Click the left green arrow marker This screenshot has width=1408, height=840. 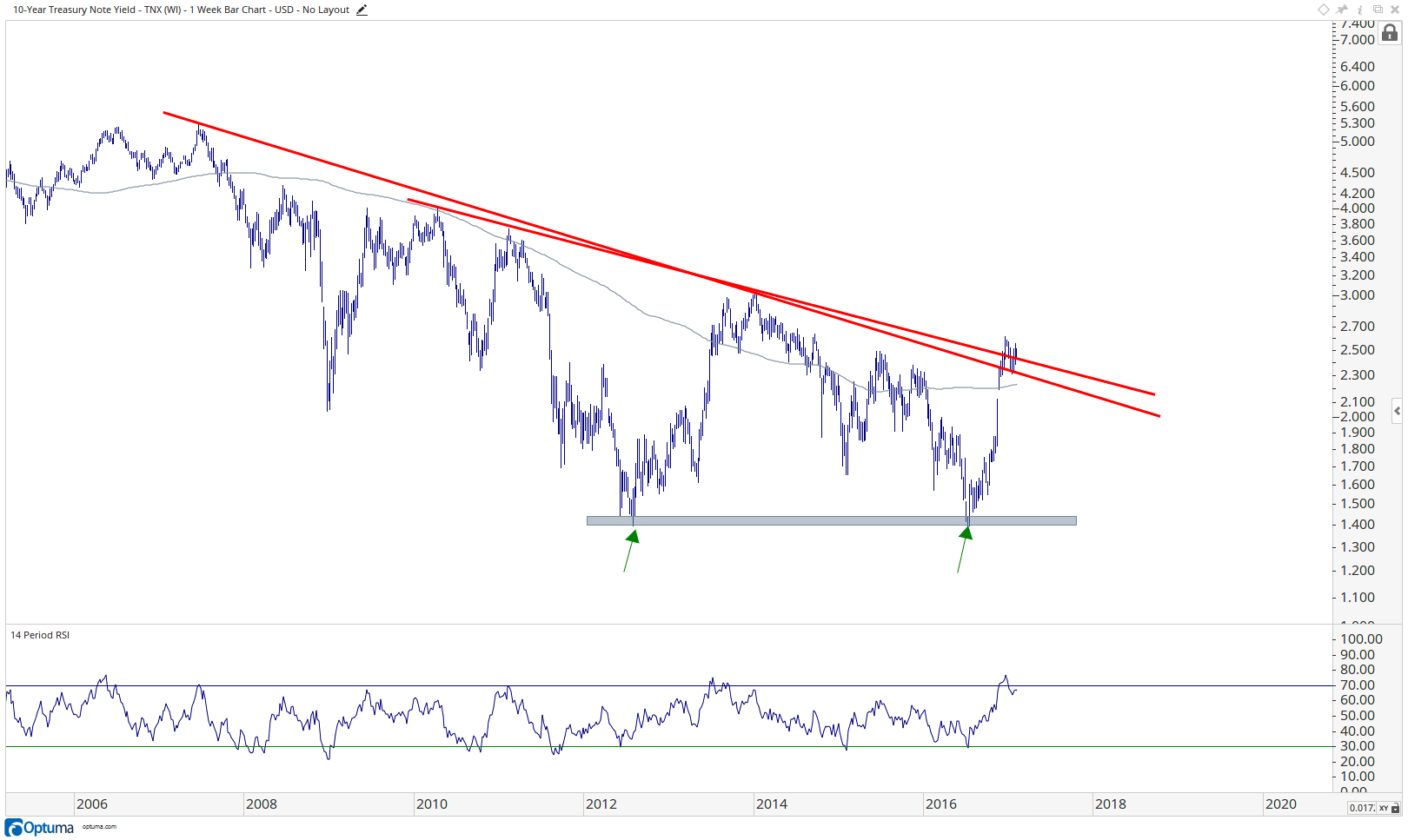(630, 550)
